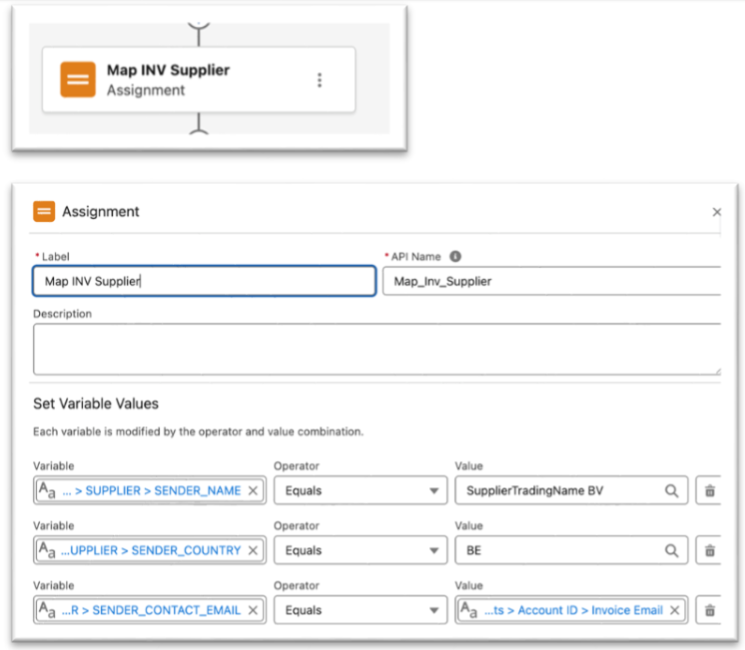Click into the Description text area
Image resolution: width=745 pixels, height=650 pixels.
click(376, 348)
